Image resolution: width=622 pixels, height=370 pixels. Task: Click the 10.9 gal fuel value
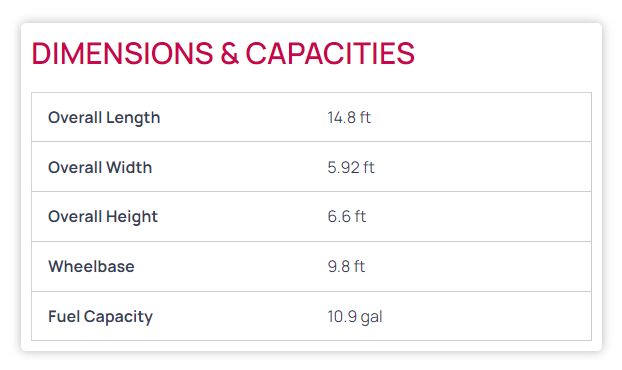pos(355,317)
